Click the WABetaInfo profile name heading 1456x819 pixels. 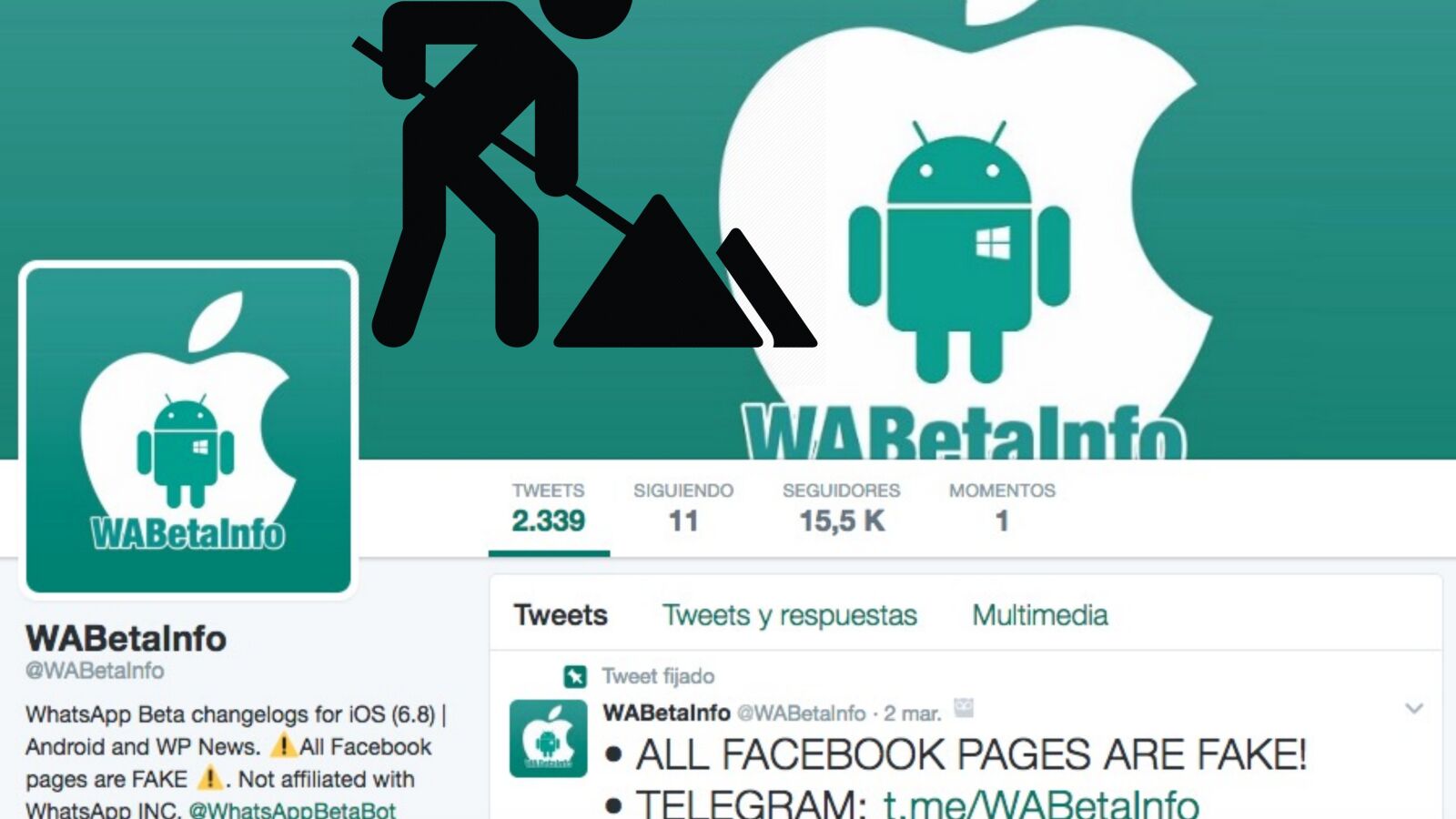pyautogui.click(x=126, y=639)
